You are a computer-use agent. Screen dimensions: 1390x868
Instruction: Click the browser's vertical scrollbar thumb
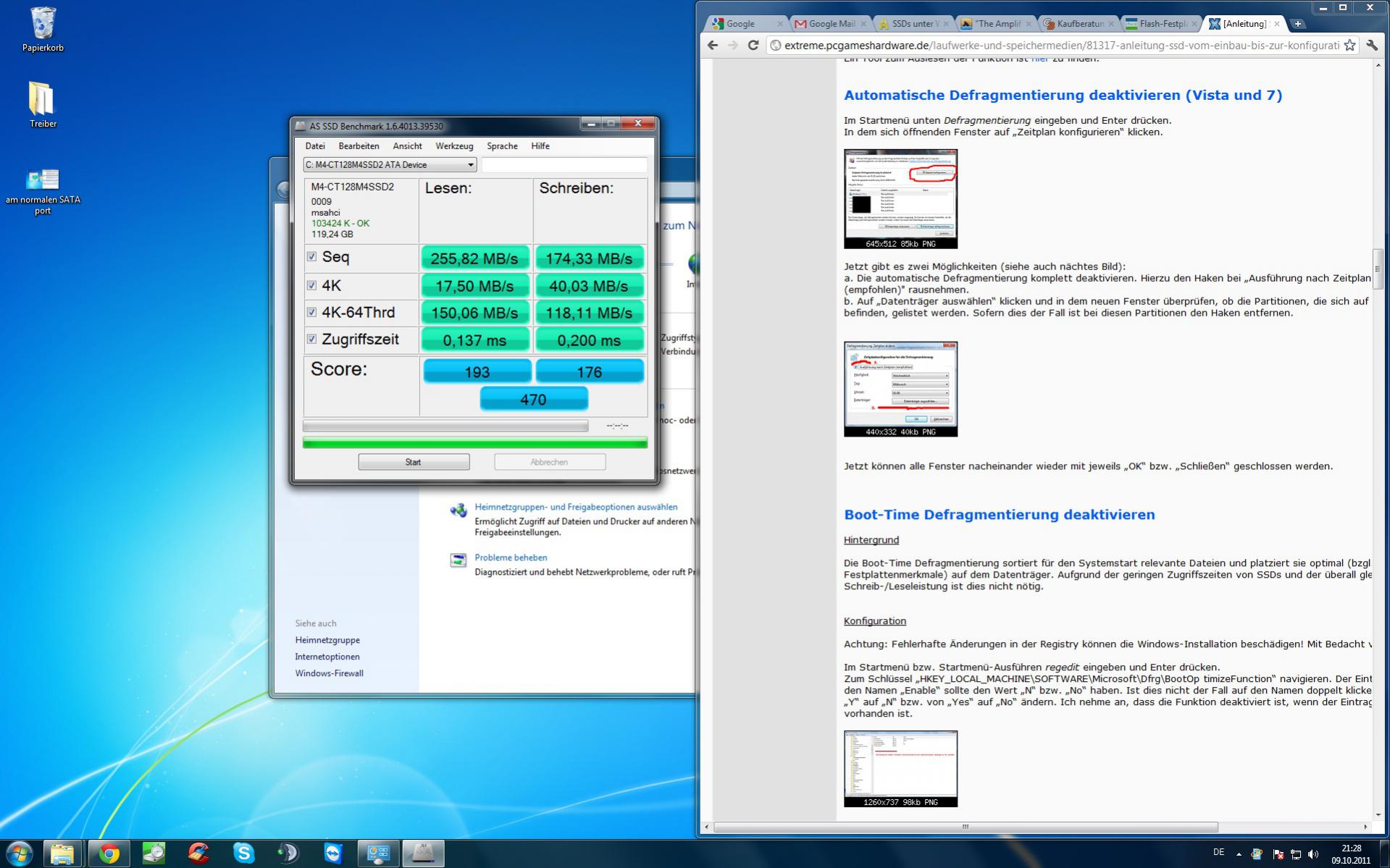1377,269
